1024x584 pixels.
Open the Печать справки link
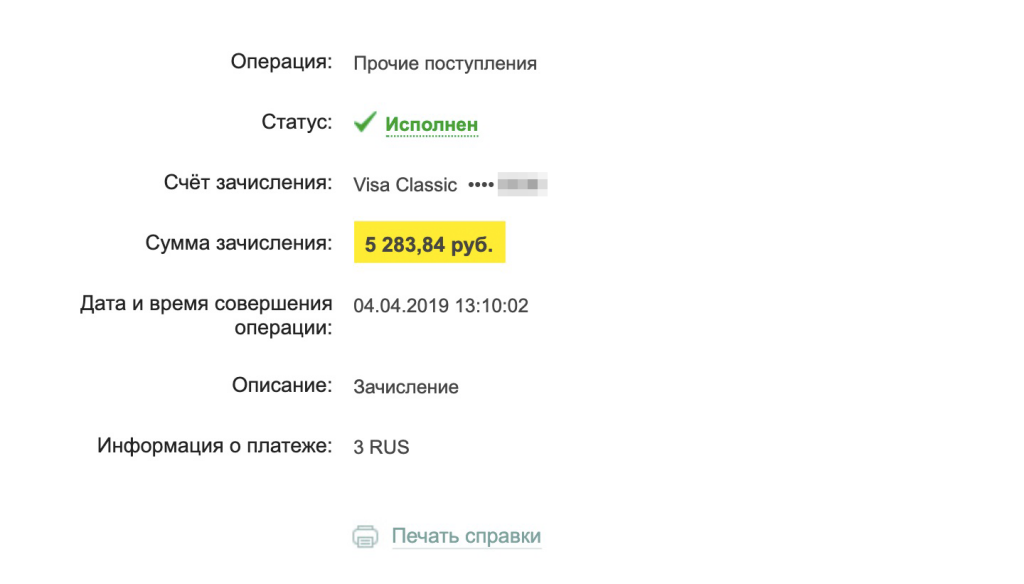tap(466, 536)
